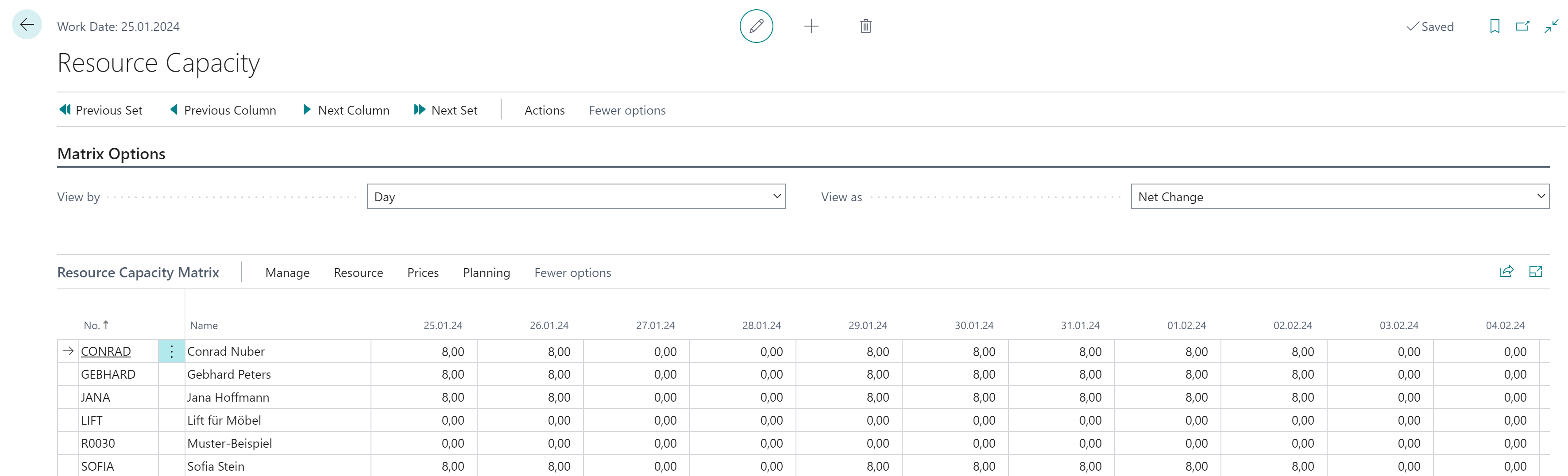Image resolution: width=1568 pixels, height=476 pixels.
Task: Bookmark this page with bookmark icon
Action: click(x=1495, y=26)
